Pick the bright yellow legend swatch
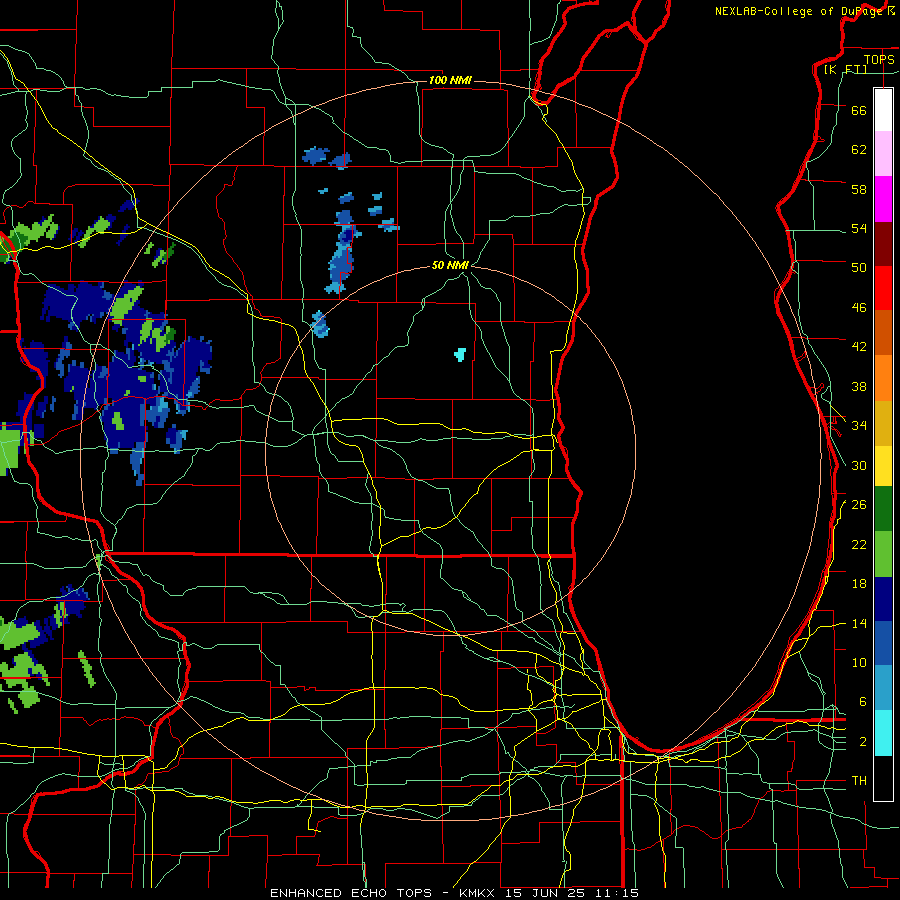900x900 pixels. coord(883,466)
